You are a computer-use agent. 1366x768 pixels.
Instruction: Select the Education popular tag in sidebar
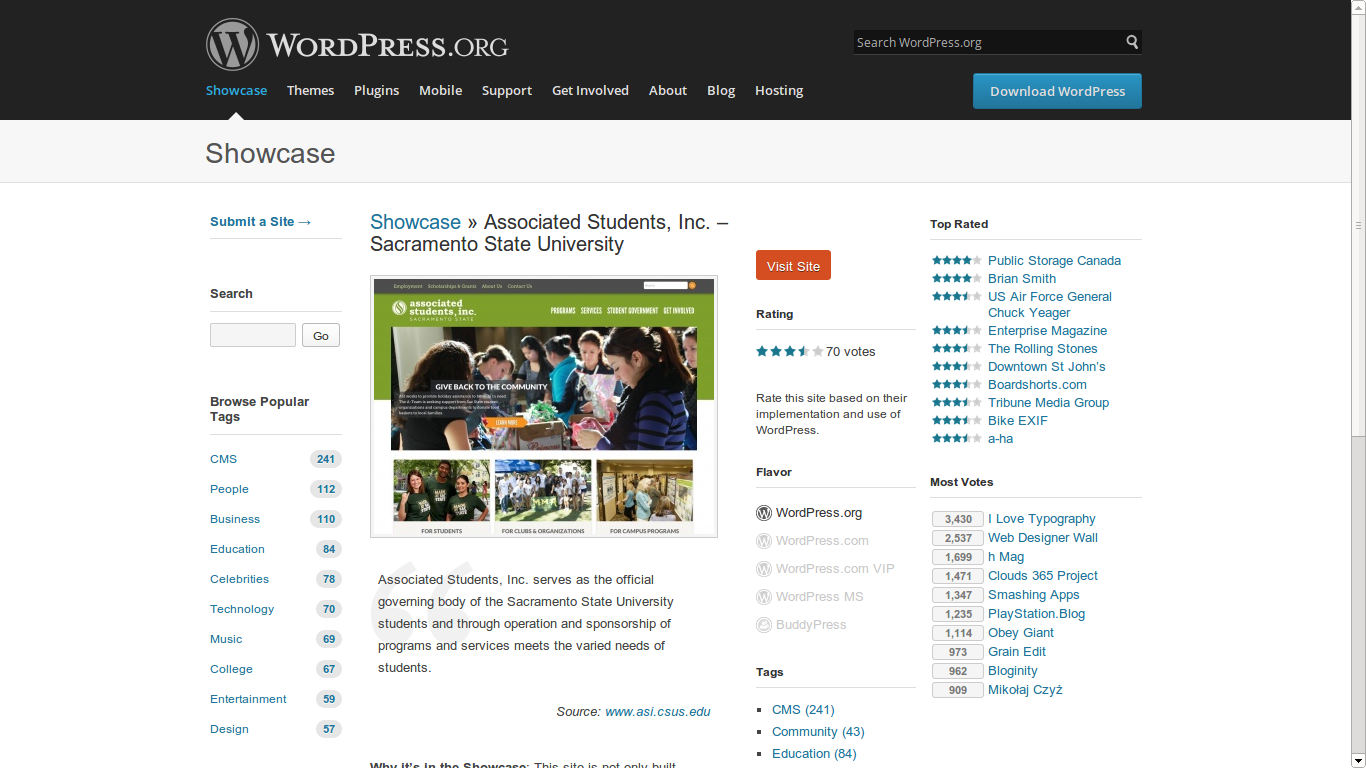pyautogui.click(x=237, y=549)
